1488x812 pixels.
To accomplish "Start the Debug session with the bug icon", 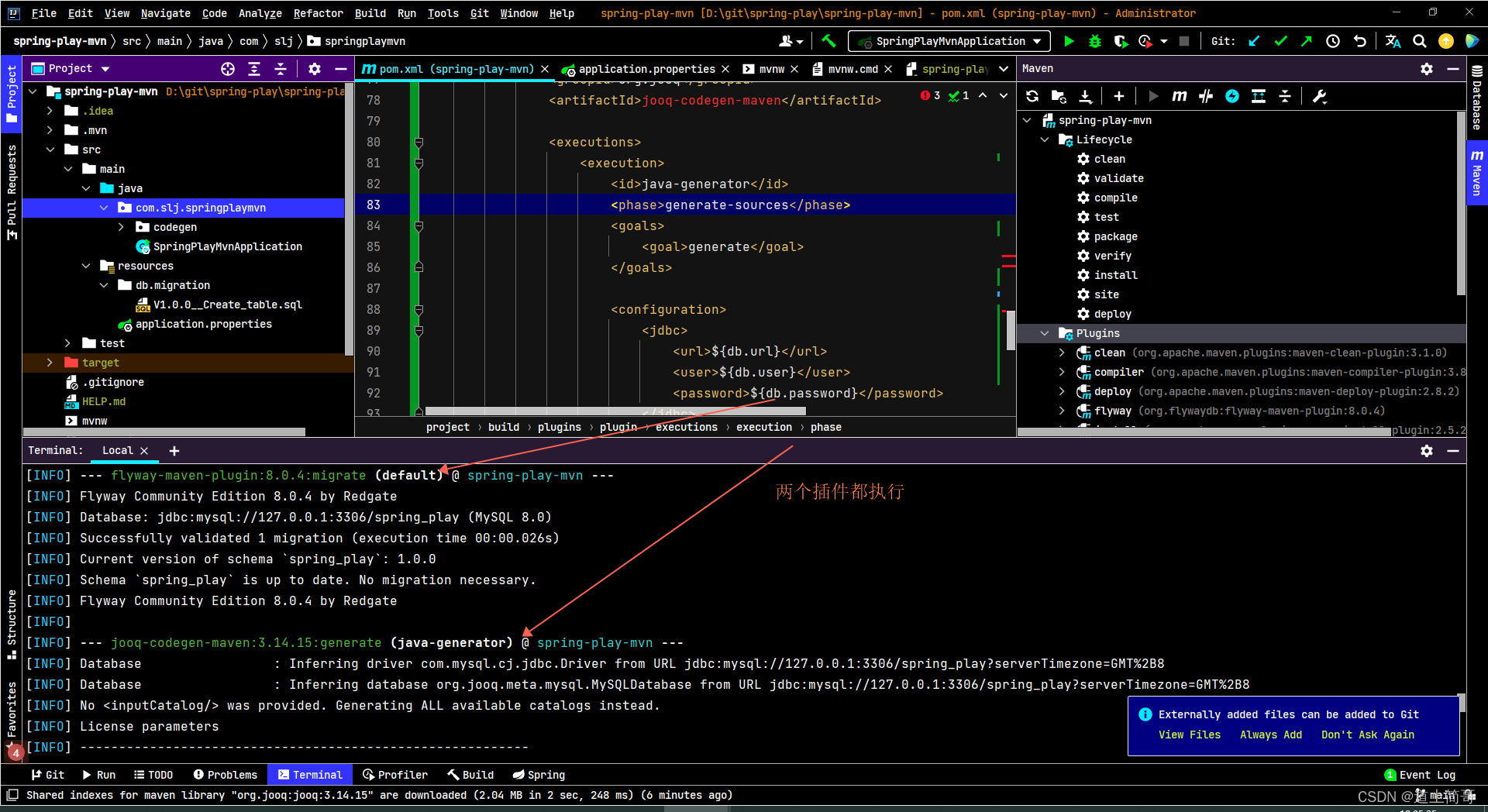I will coord(1094,41).
